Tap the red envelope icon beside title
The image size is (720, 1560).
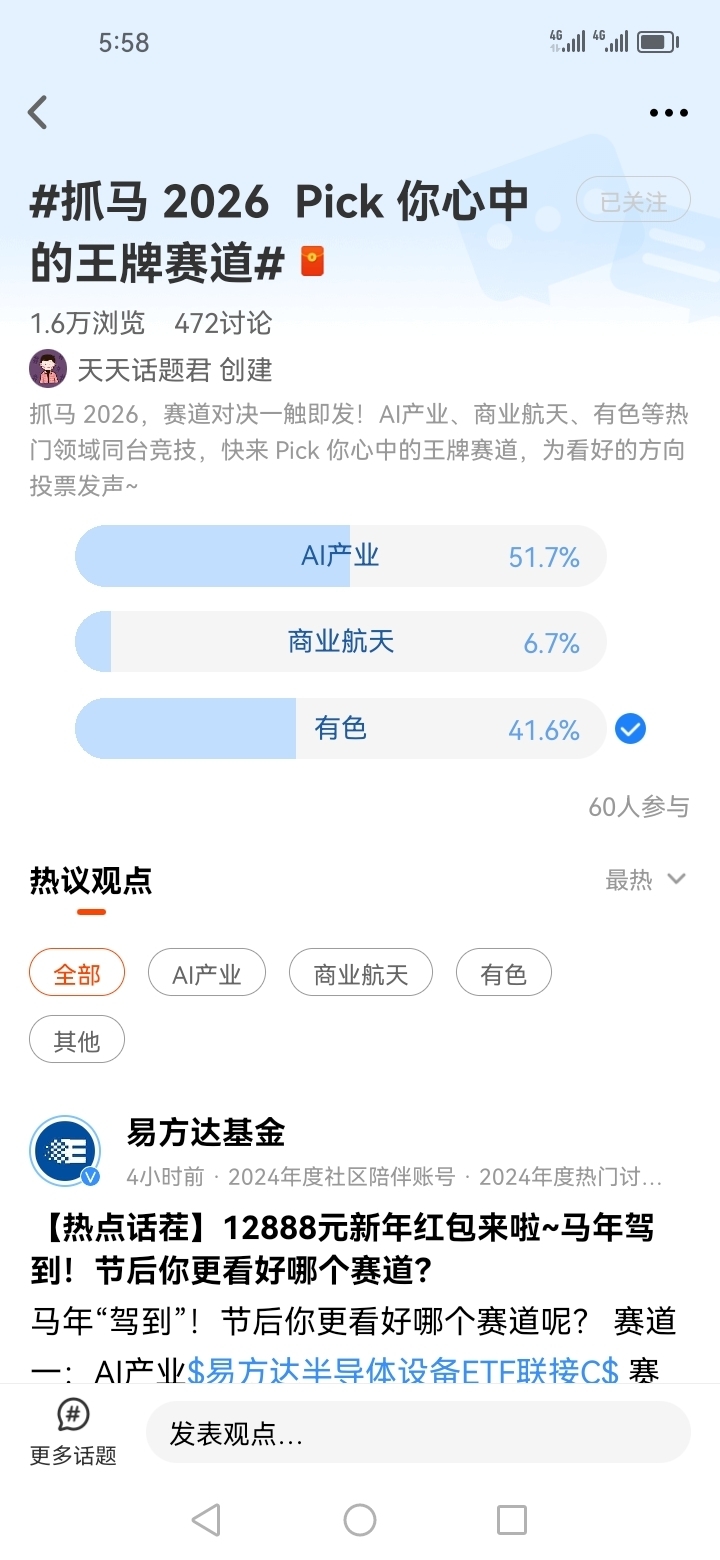click(x=313, y=262)
